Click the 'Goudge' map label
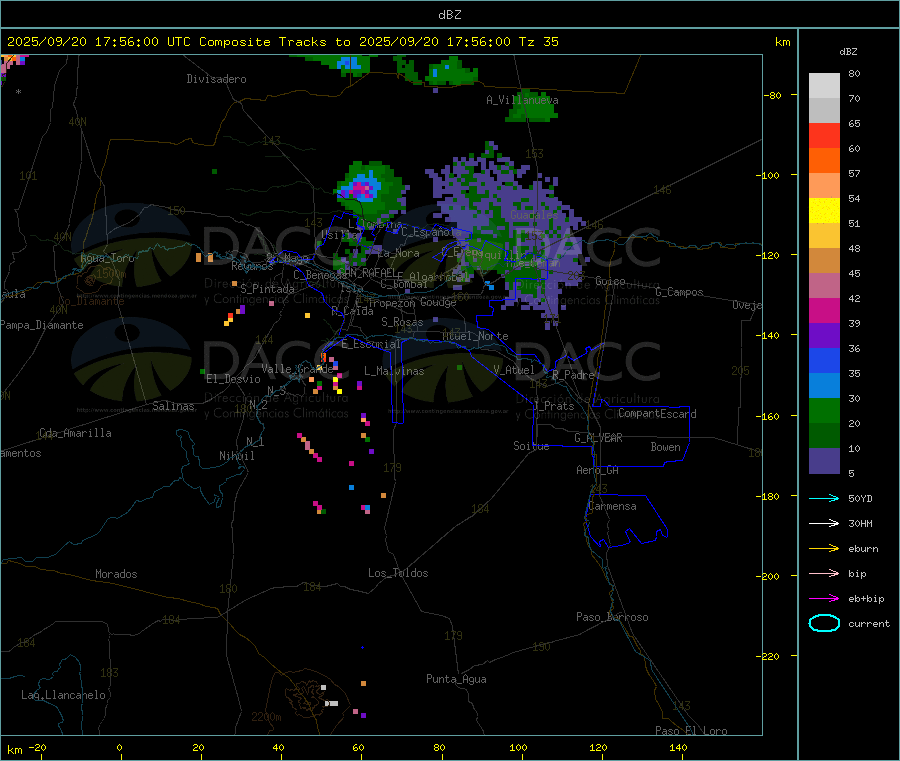The height and width of the screenshot is (761, 900). coord(438,302)
